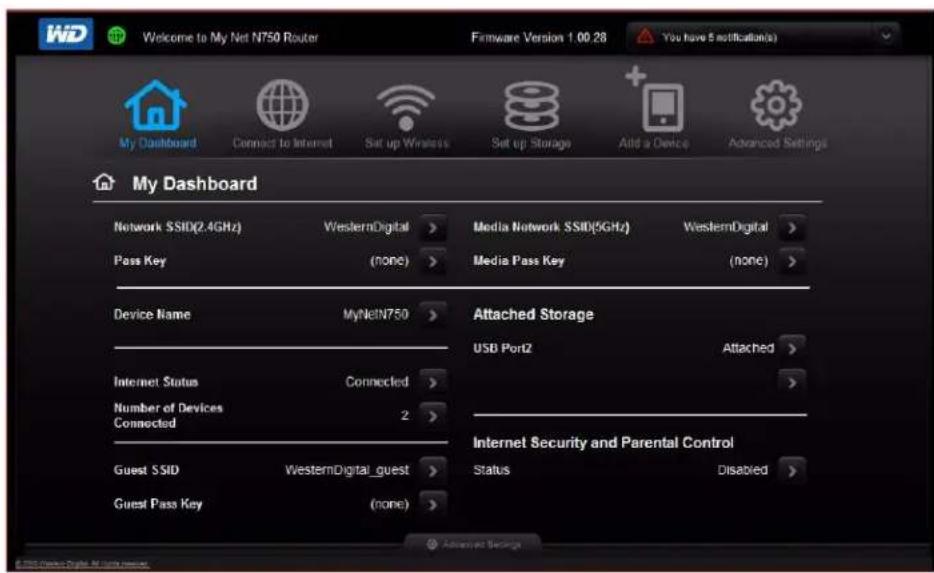934x573 pixels.
Task: Open Pass Key arrow
Action: (x=433, y=261)
